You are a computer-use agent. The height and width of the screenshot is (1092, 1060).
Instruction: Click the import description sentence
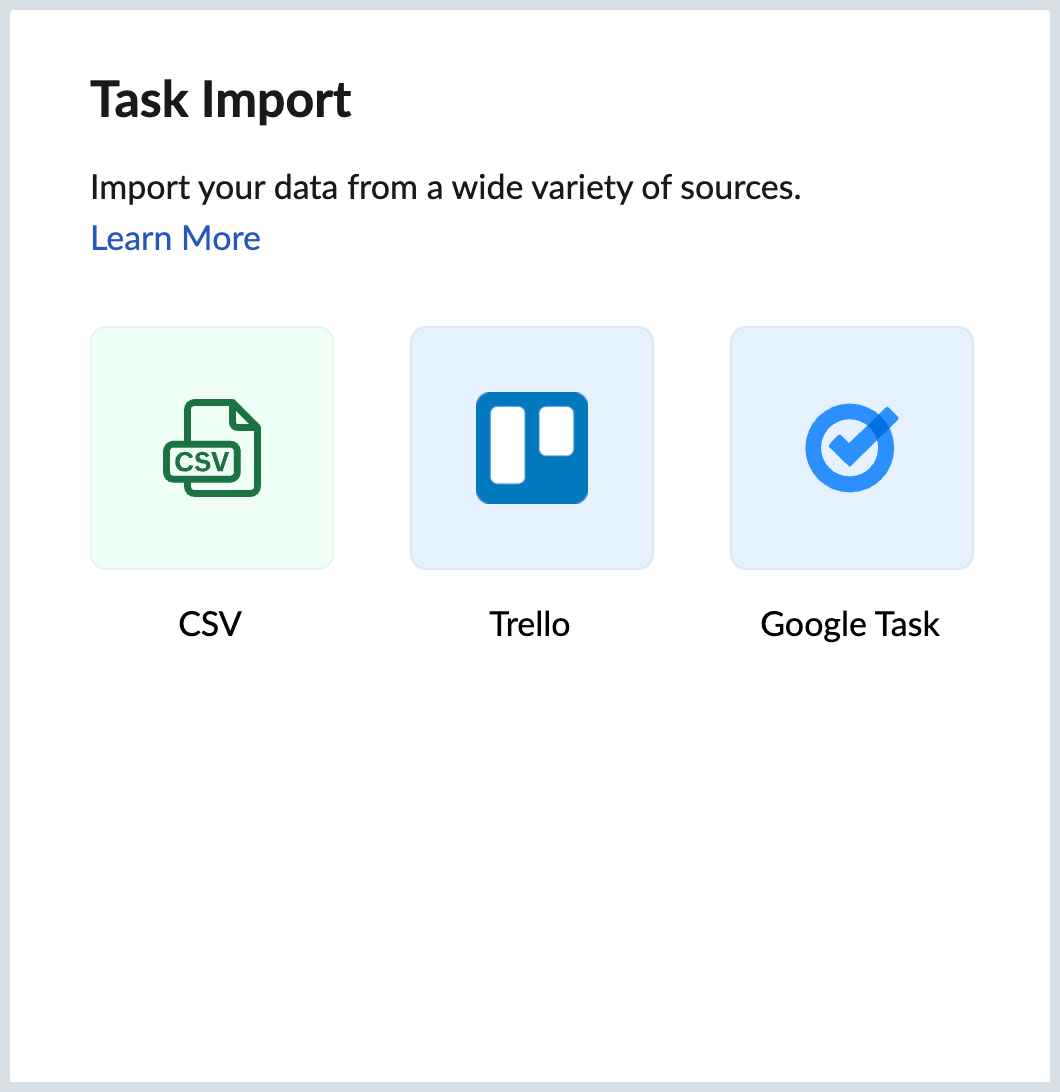[446, 188]
